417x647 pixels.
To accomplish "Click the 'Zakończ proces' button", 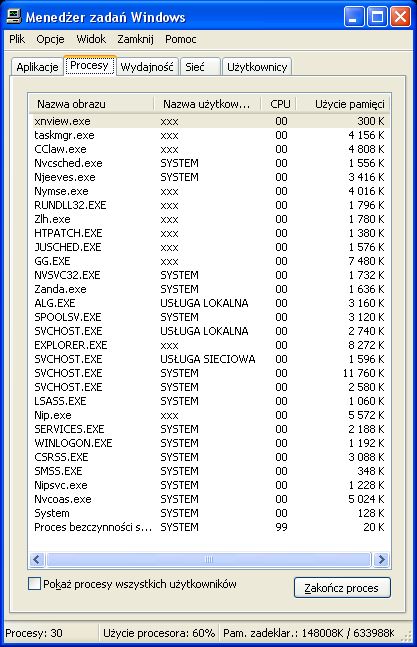I will coord(342,588).
